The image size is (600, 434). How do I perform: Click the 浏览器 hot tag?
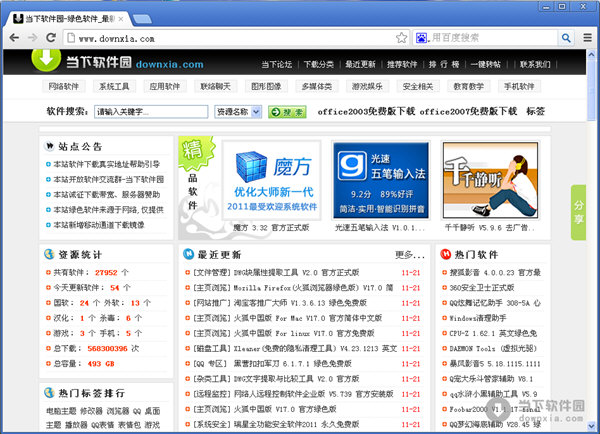pos(118,411)
